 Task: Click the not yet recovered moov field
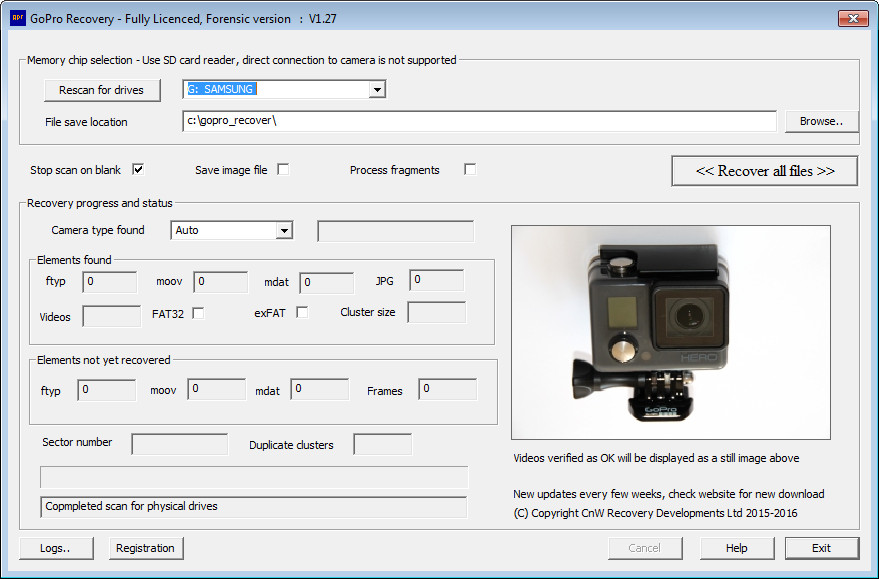coord(216,389)
